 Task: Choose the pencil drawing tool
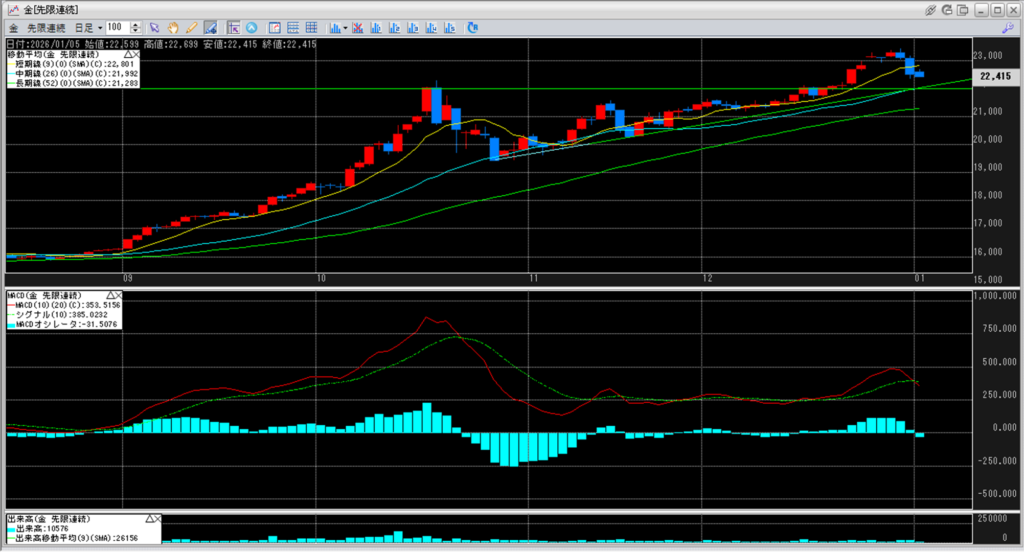pos(190,27)
